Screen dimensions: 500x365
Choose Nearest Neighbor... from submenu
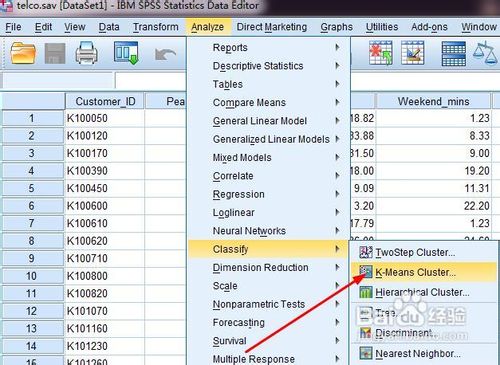coord(424,353)
